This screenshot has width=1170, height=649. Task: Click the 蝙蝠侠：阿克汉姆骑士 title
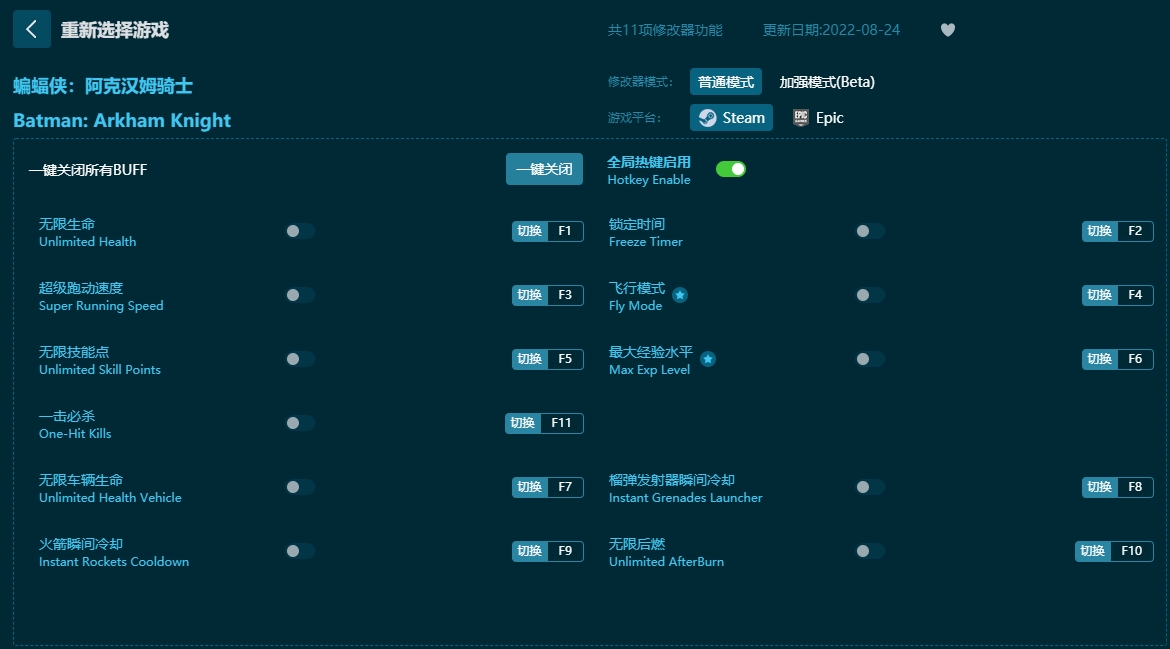[x=103, y=86]
